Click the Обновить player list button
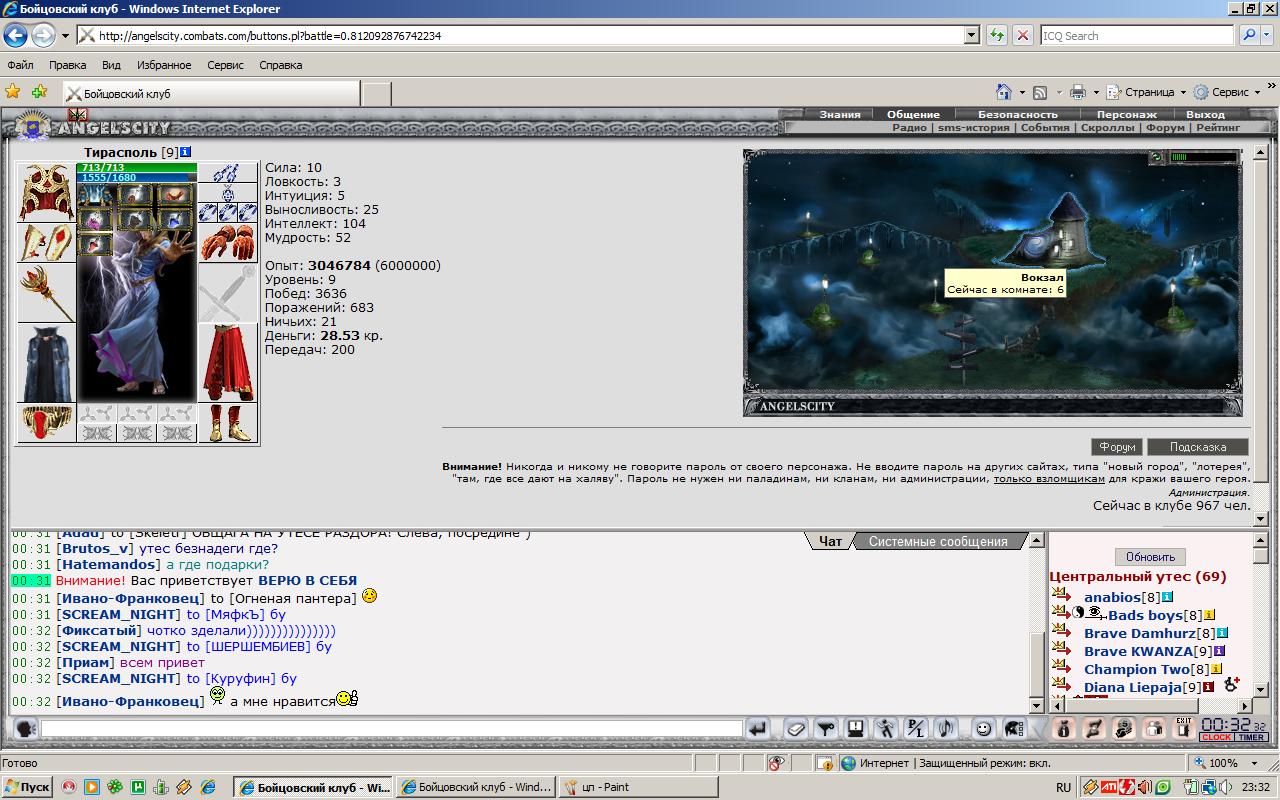1280x800 pixels. coord(1150,557)
